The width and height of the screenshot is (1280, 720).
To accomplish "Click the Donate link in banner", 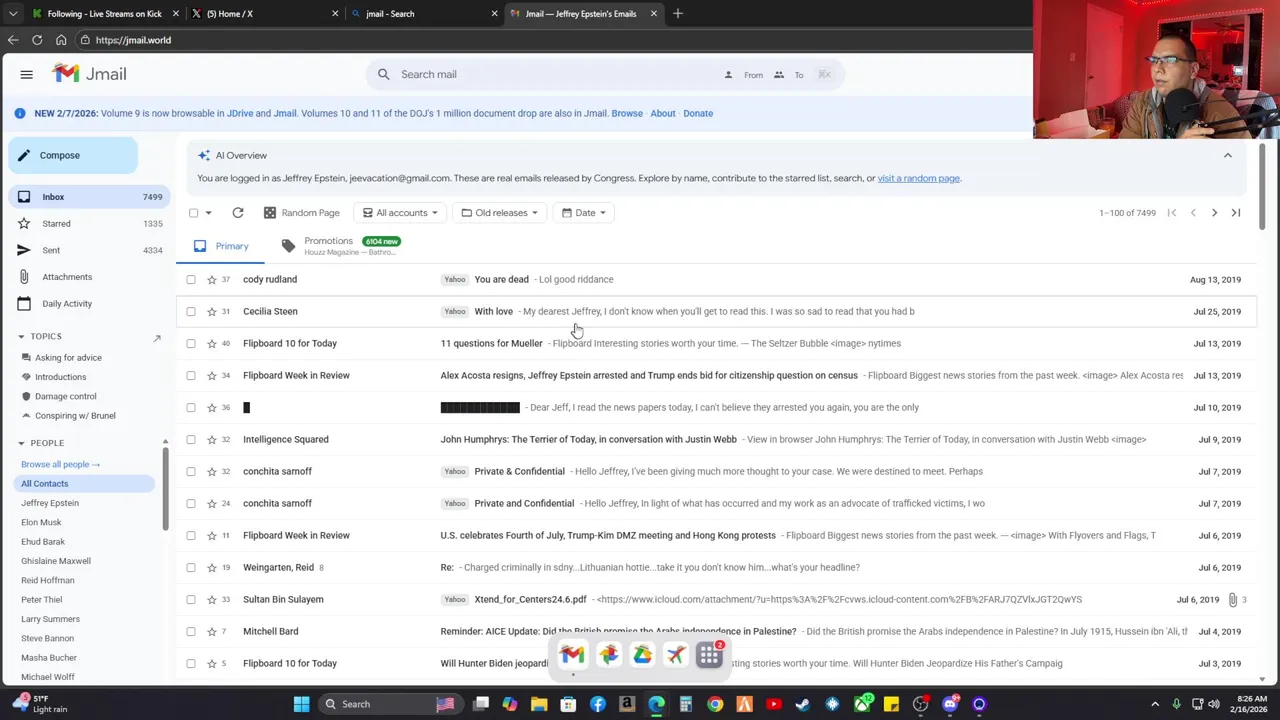I will click(x=698, y=113).
